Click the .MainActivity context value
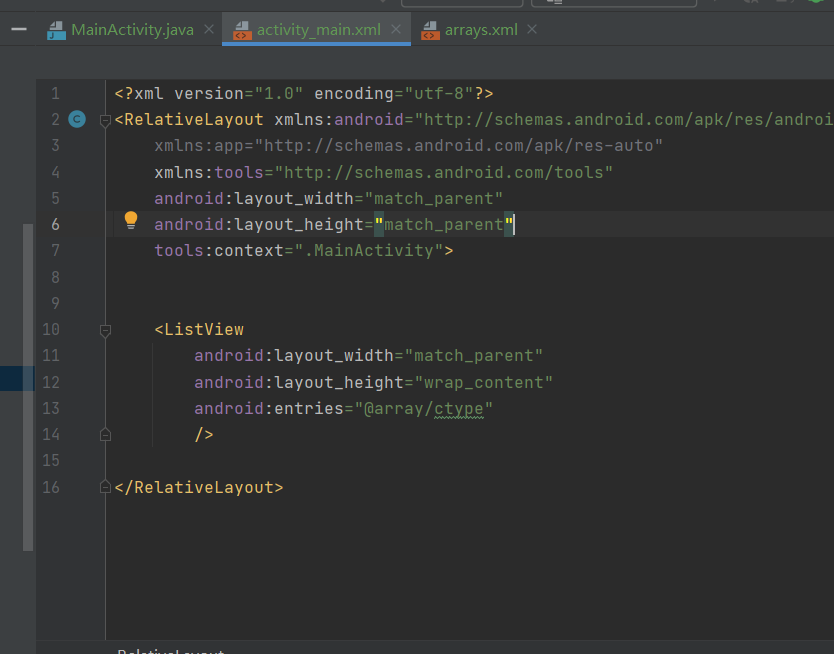The height and width of the screenshot is (654, 834). pyautogui.click(x=374, y=251)
